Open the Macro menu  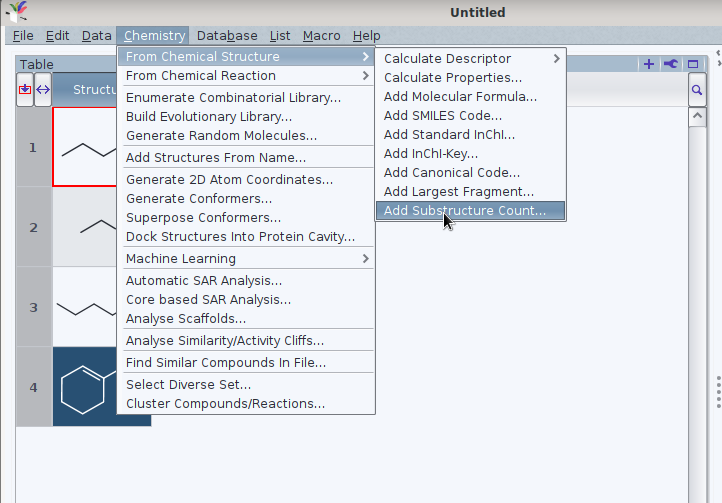click(x=321, y=36)
